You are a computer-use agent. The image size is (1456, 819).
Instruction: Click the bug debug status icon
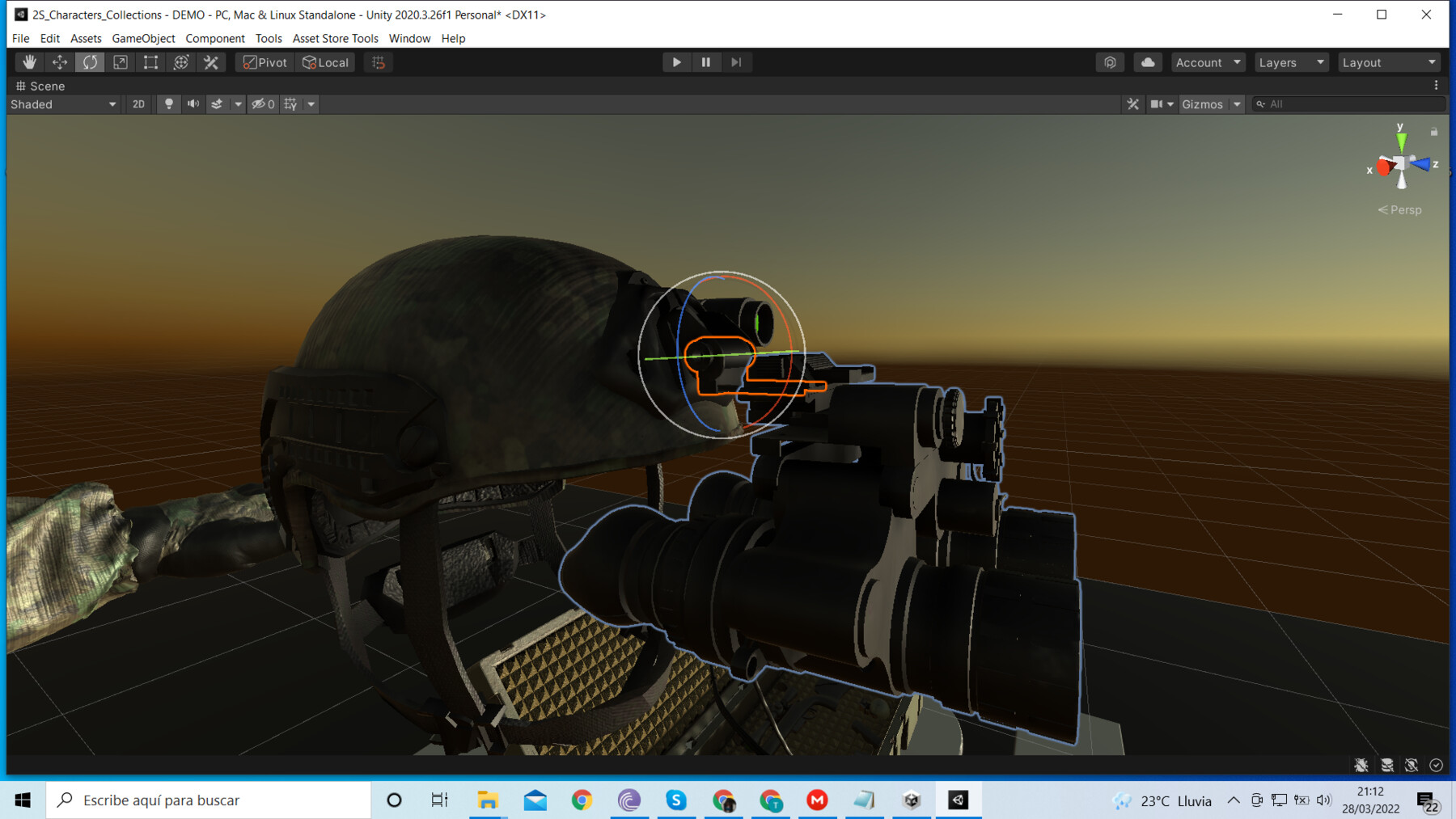click(x=1361, y=765)
